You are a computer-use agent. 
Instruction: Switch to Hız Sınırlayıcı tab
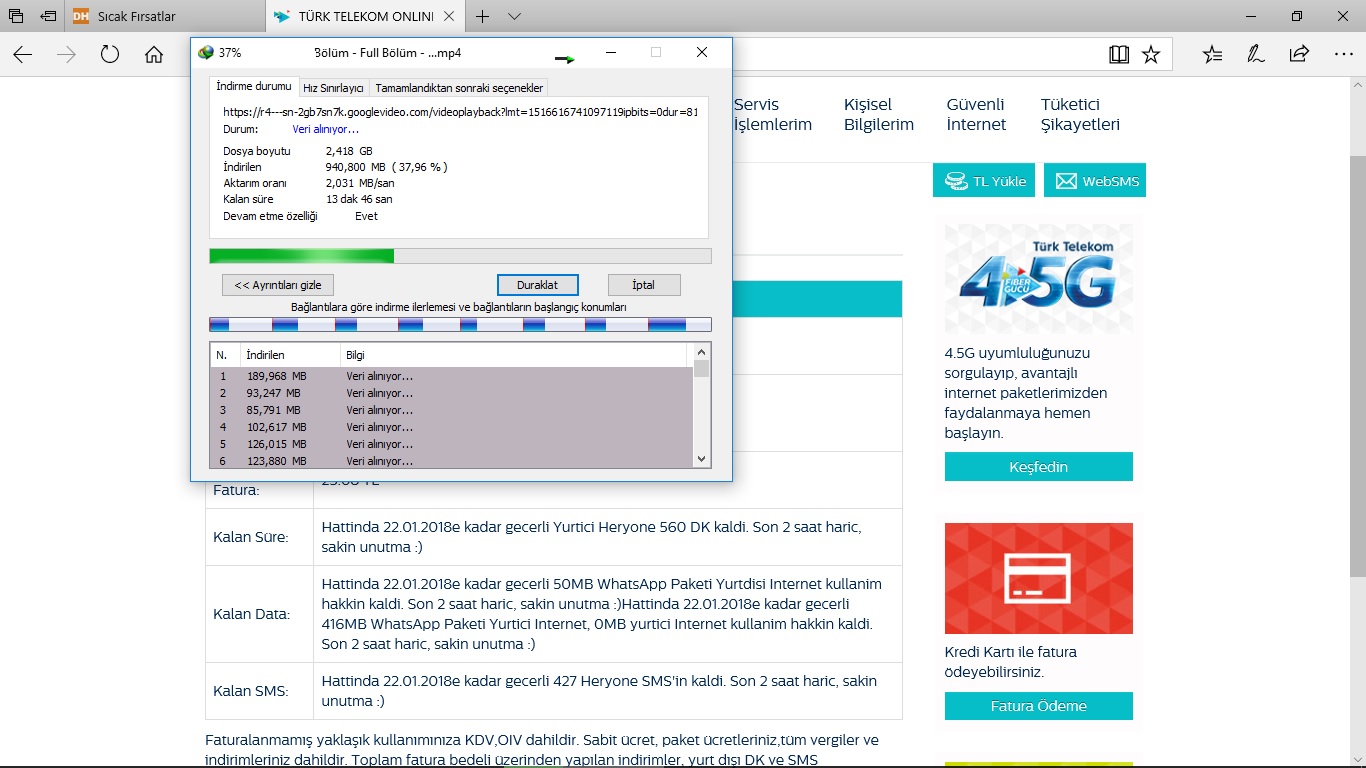pos(333,88)
